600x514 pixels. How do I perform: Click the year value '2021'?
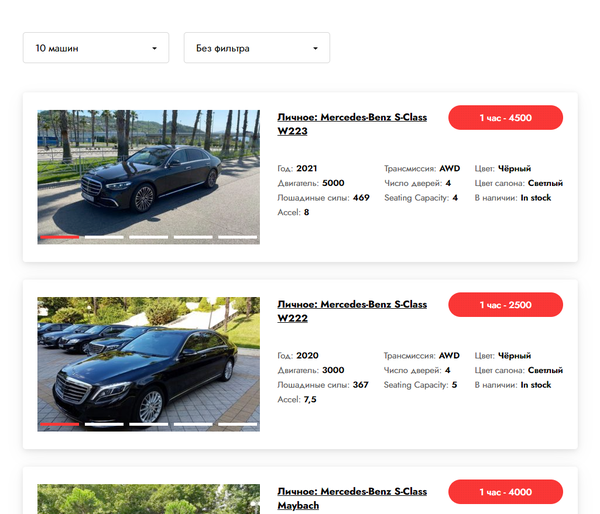pyautogui.click(x=307, y=168)
